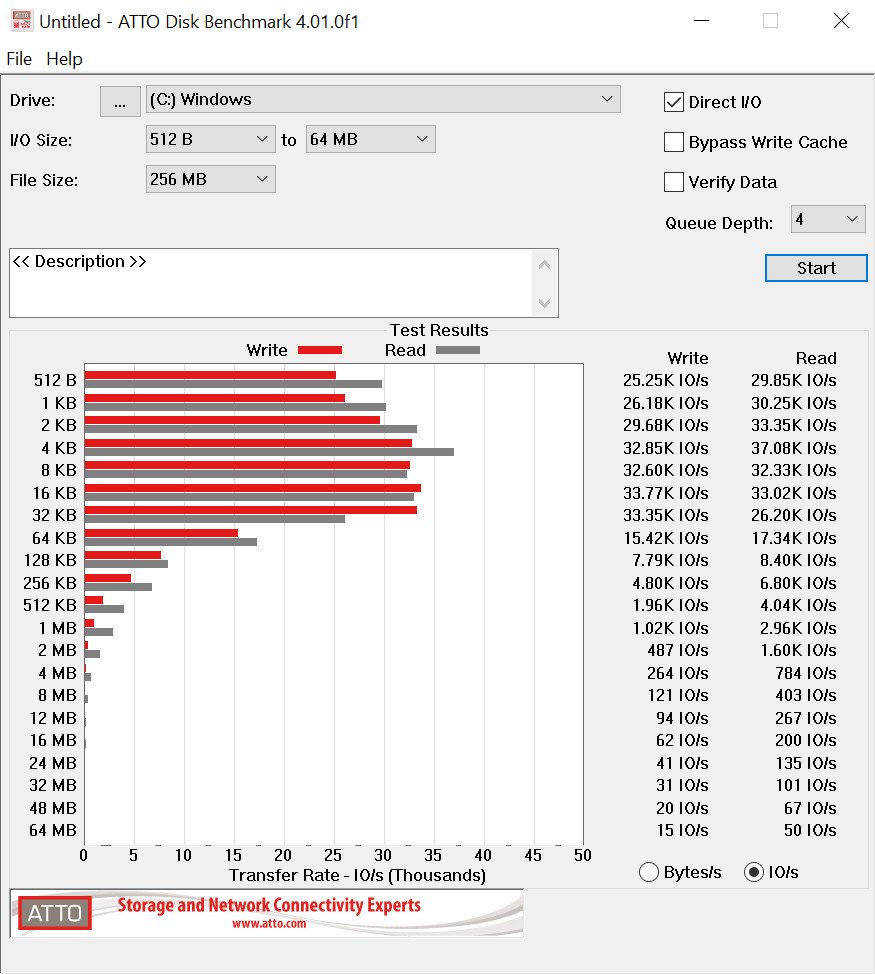Expand the (C:) Windows drive dropdown
Image resolution: width=875 pixels, height=974 pixels.
click(x=383, y=99)
